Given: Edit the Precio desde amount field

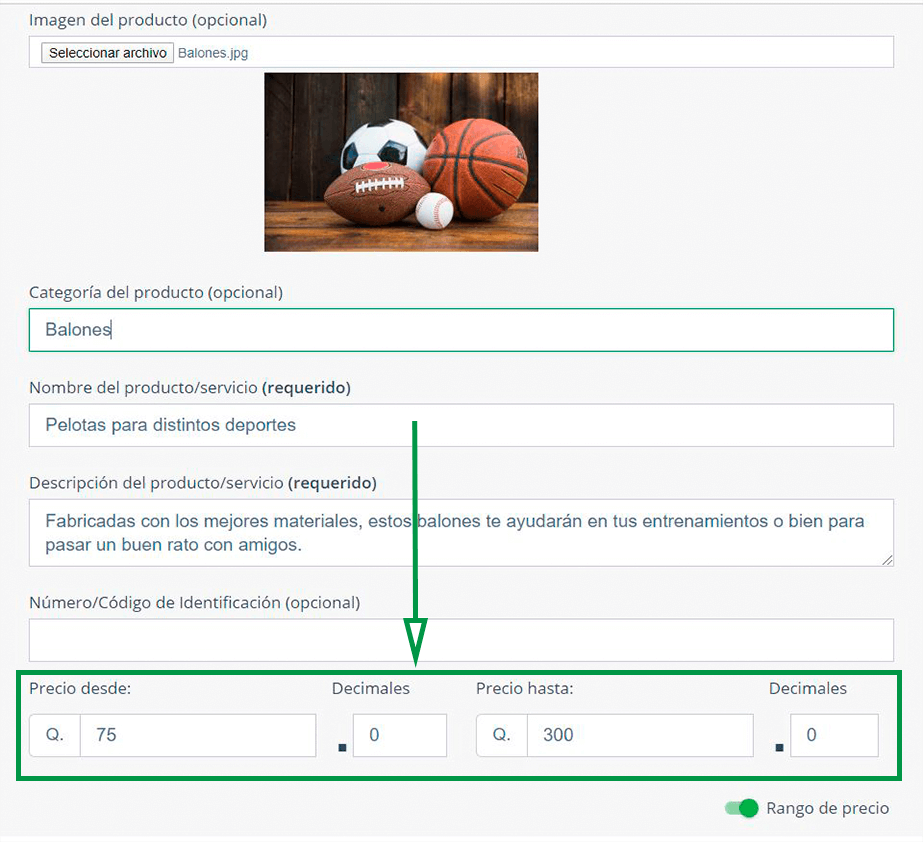Looking at the screenshot, I should [198, 735].
